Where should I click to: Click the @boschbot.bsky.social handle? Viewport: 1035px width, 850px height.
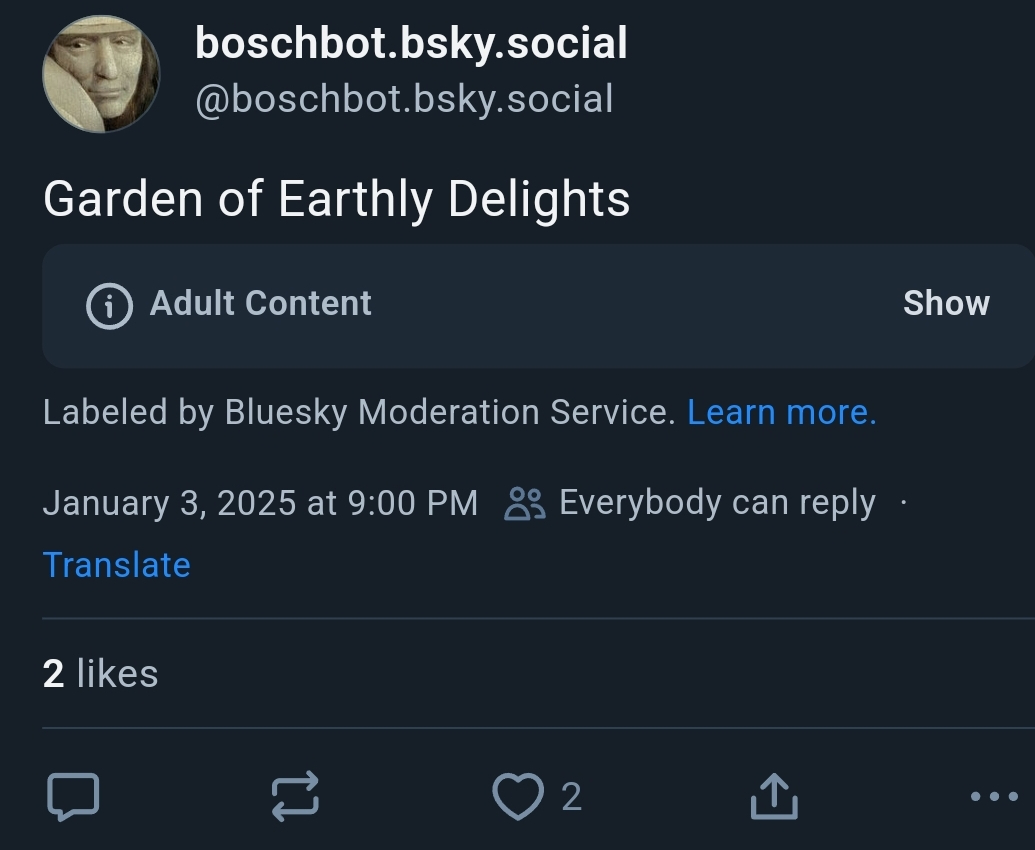click(404, 99)
